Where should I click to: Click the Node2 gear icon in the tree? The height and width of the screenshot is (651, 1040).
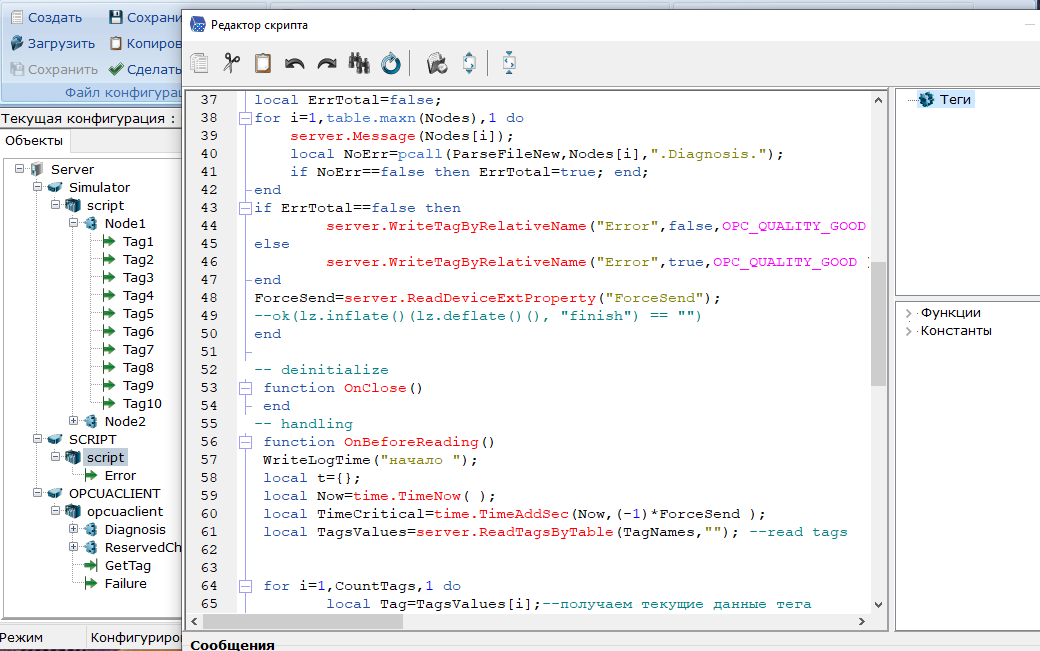pyautogui.click(x=91, y=422)
